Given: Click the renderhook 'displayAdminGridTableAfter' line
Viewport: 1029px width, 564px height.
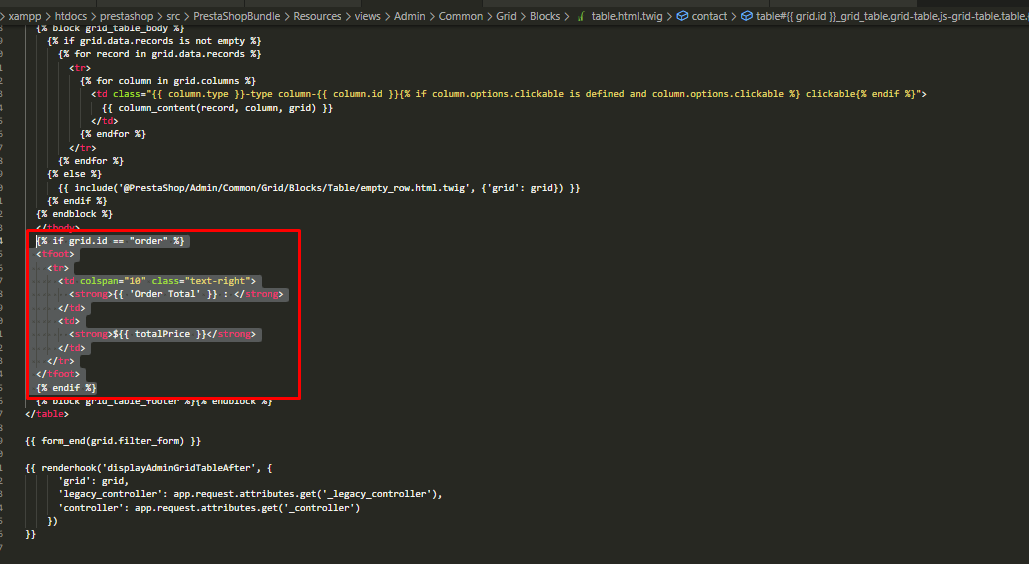Looking at the screenshot, I should pos(148,468).
